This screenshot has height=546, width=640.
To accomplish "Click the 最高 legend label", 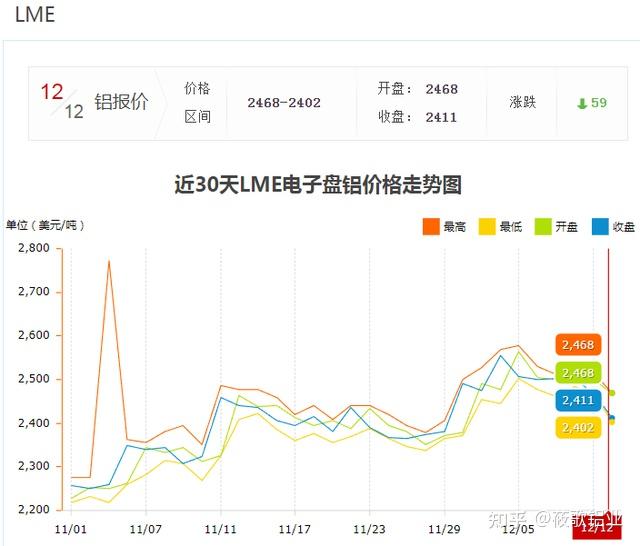I will pyautogui.click(x=455, y=227).
